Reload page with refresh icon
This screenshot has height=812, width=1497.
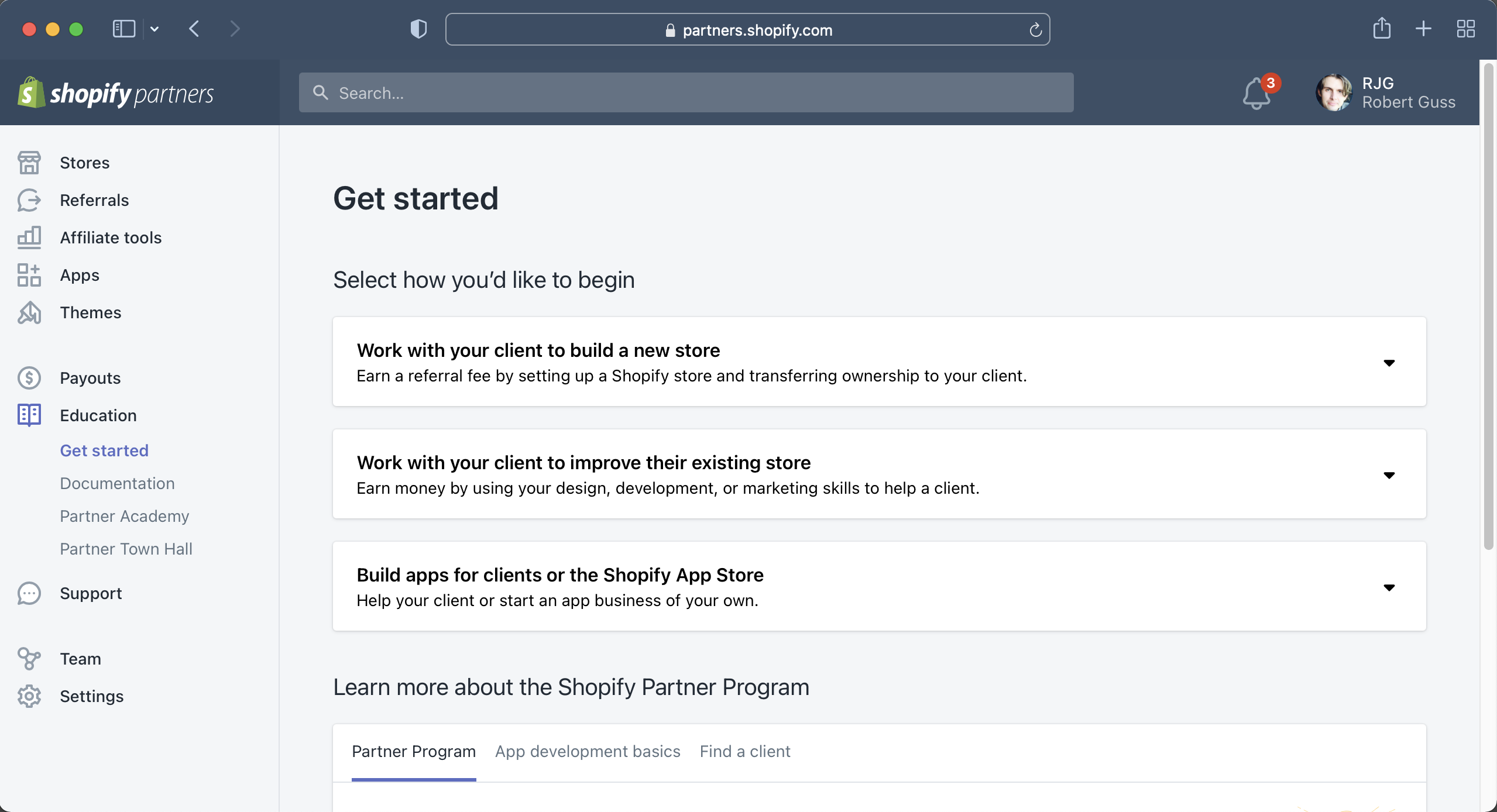[x=1035, y=29]
